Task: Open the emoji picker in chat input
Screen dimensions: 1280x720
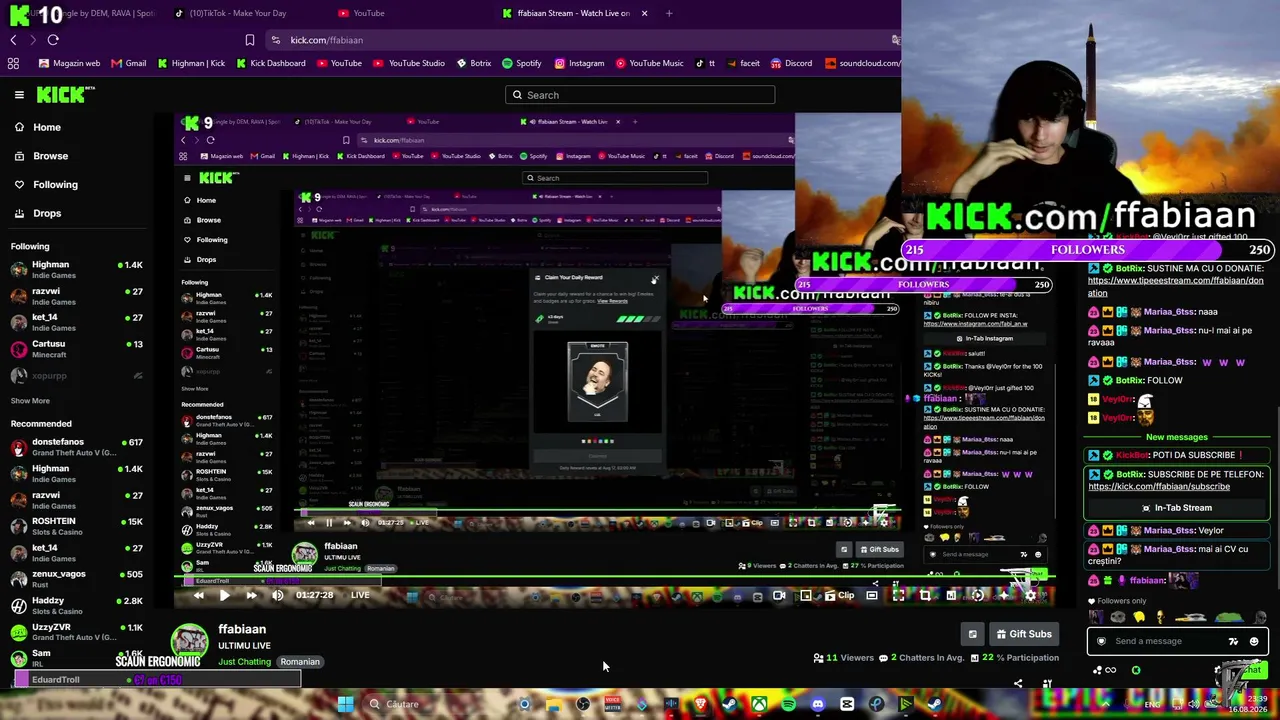Action: (x=1254, y=642)
